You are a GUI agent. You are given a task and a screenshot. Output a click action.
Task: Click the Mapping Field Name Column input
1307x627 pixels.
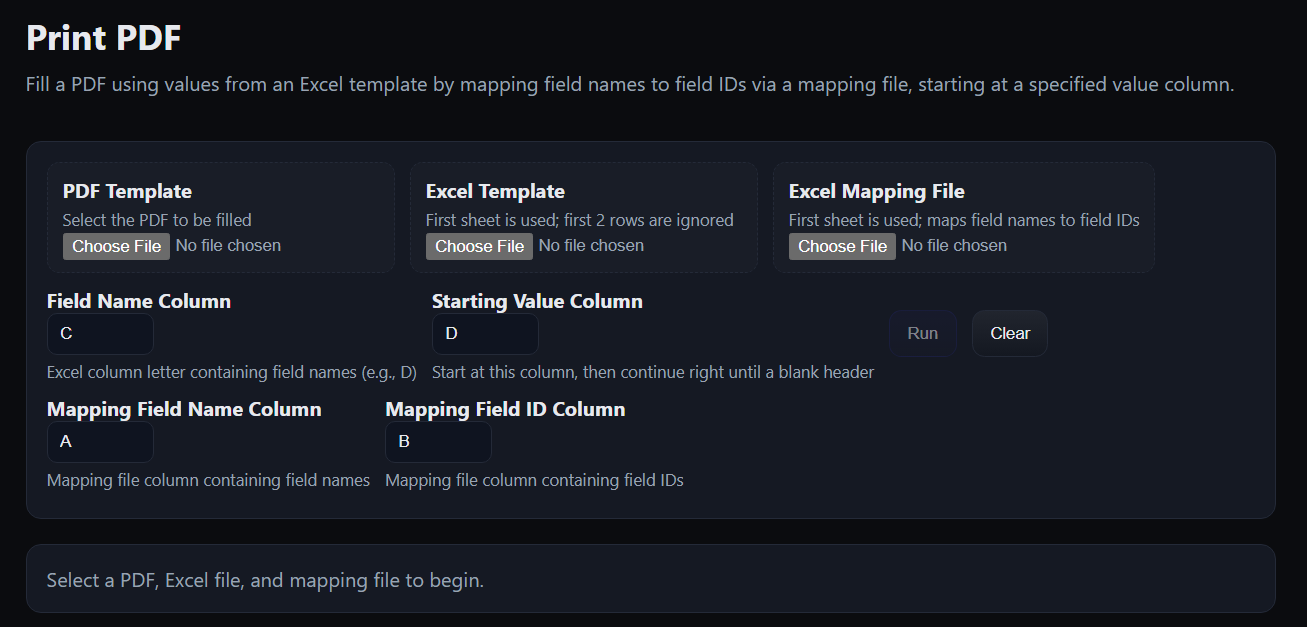(100, 442)
